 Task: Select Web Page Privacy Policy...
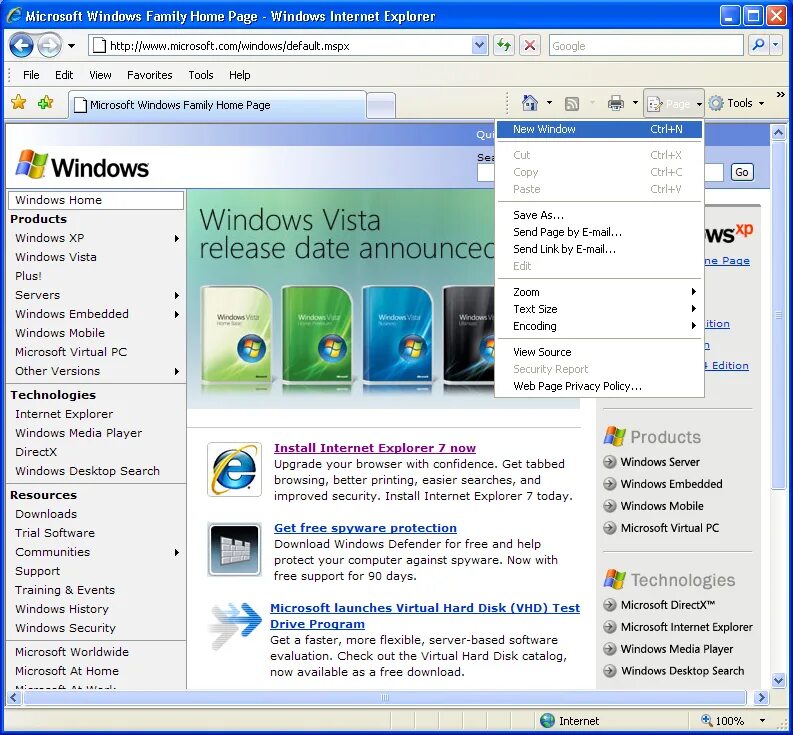coord(599,386)
